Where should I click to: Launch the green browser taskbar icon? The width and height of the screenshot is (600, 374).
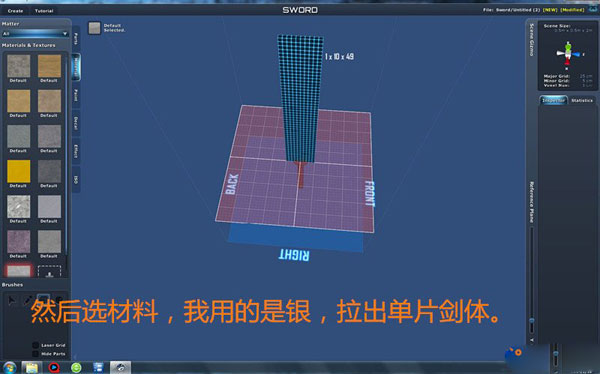pos(76,368)
